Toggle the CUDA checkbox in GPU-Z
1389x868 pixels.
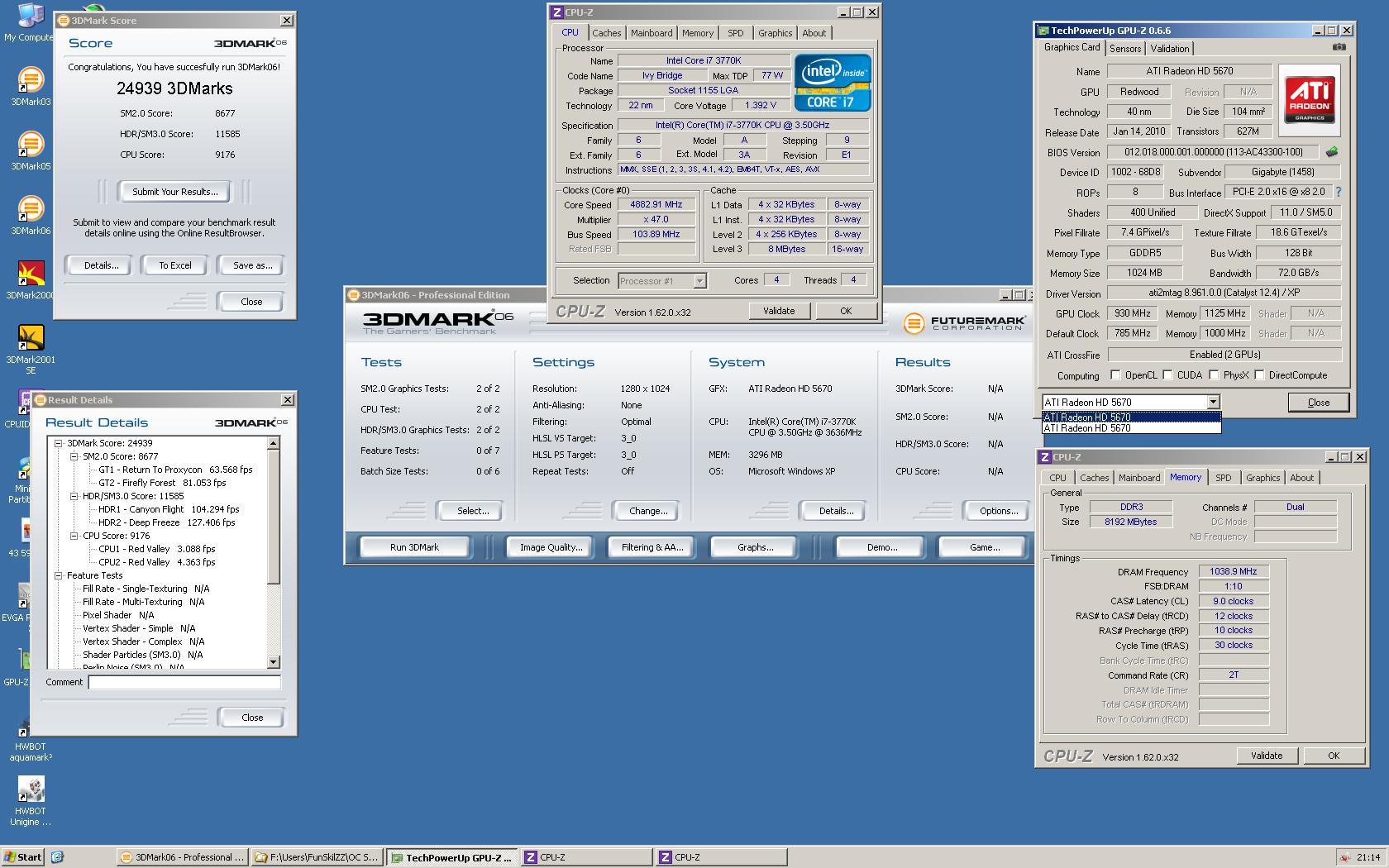(x=1167, y=375)
